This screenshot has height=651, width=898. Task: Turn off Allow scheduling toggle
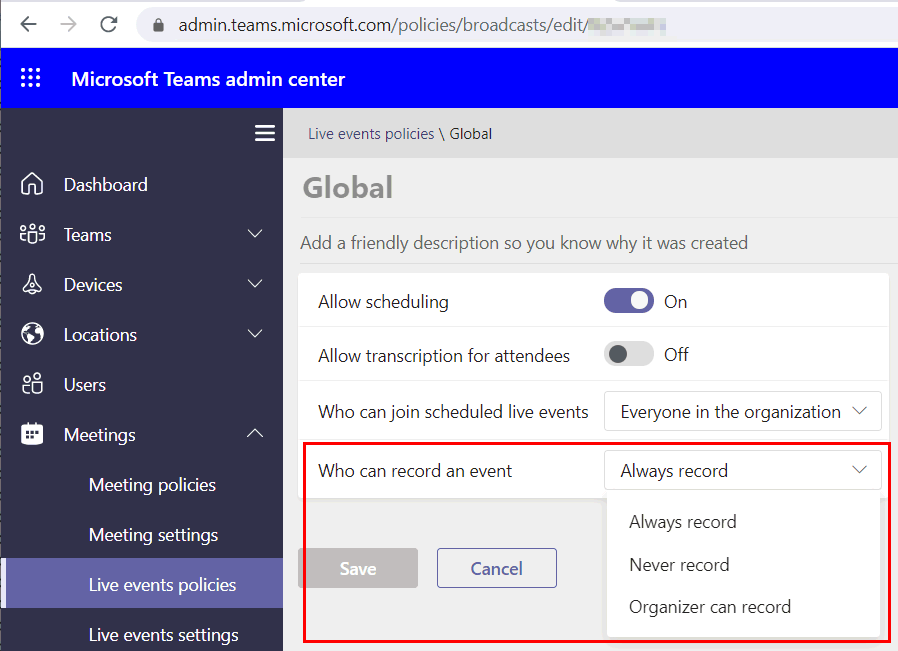click(x=628, y=301)
